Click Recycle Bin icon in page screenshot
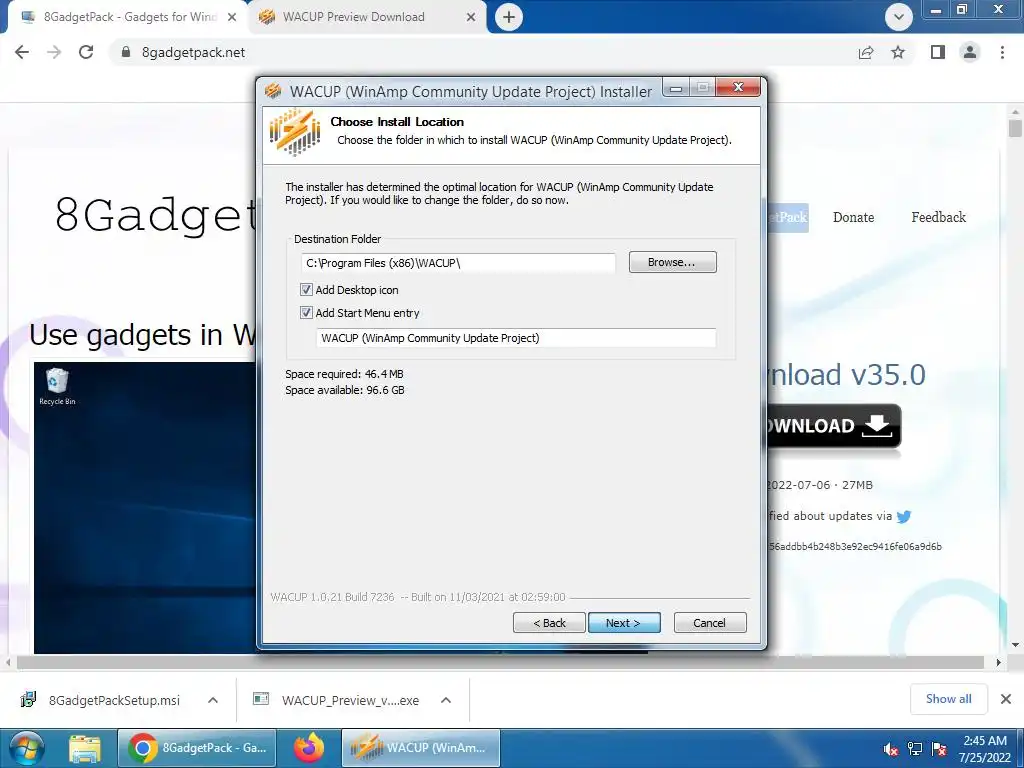 tap(57, 386)
